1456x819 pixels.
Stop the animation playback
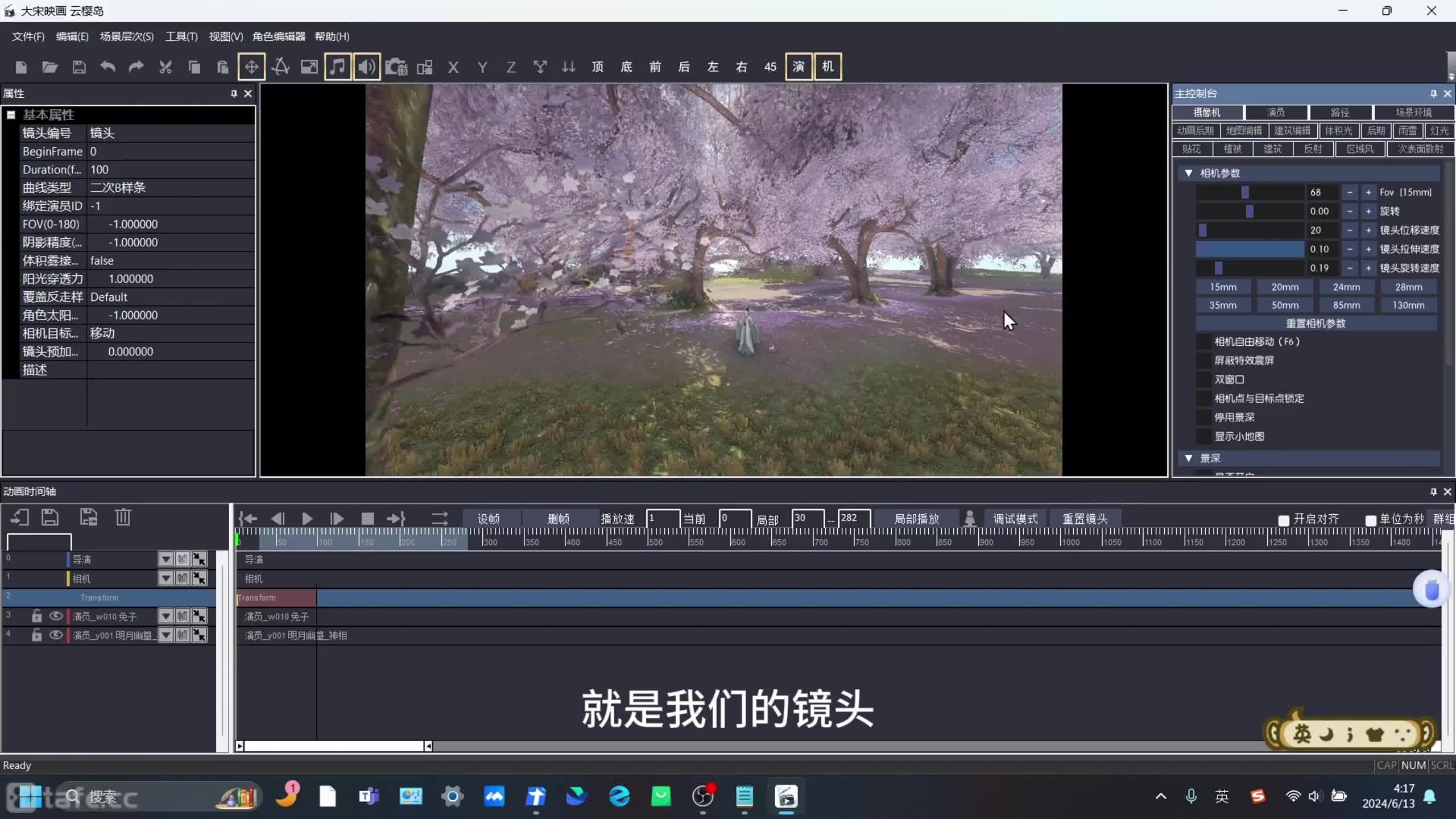point(367,519)
